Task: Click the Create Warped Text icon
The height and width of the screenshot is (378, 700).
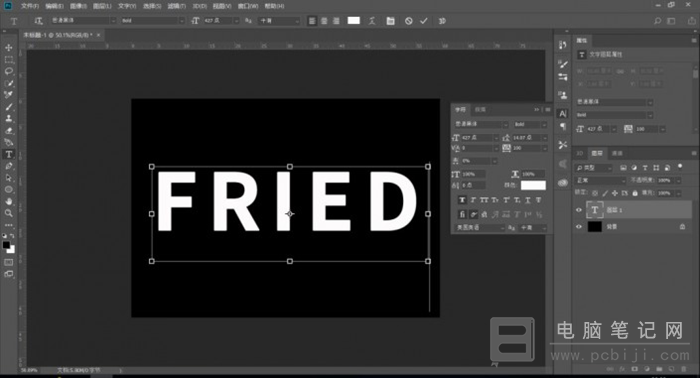Action: [372, 21]
